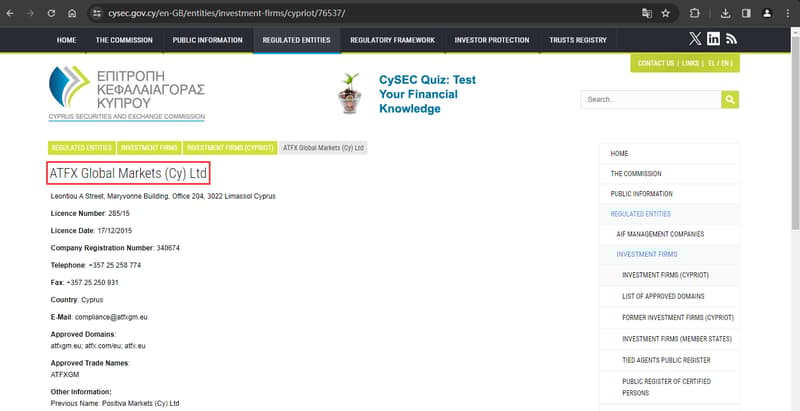The image size is (800, 411).
Task: Open the browser home icon
Action: pos(72,14)
